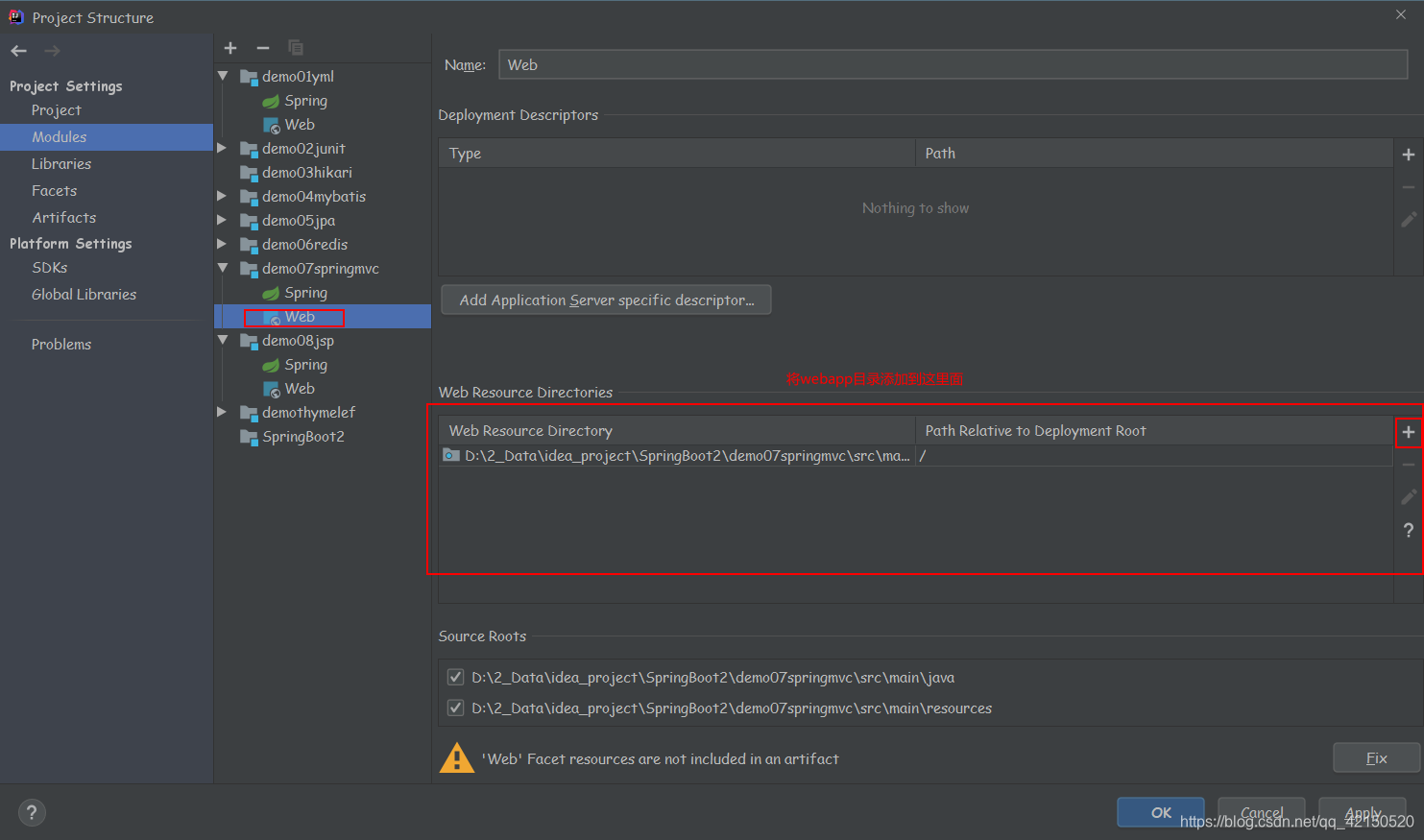Screen dimensions: 1424x840
Task: Expand the demo02junit module node
Action: [223, 148]
